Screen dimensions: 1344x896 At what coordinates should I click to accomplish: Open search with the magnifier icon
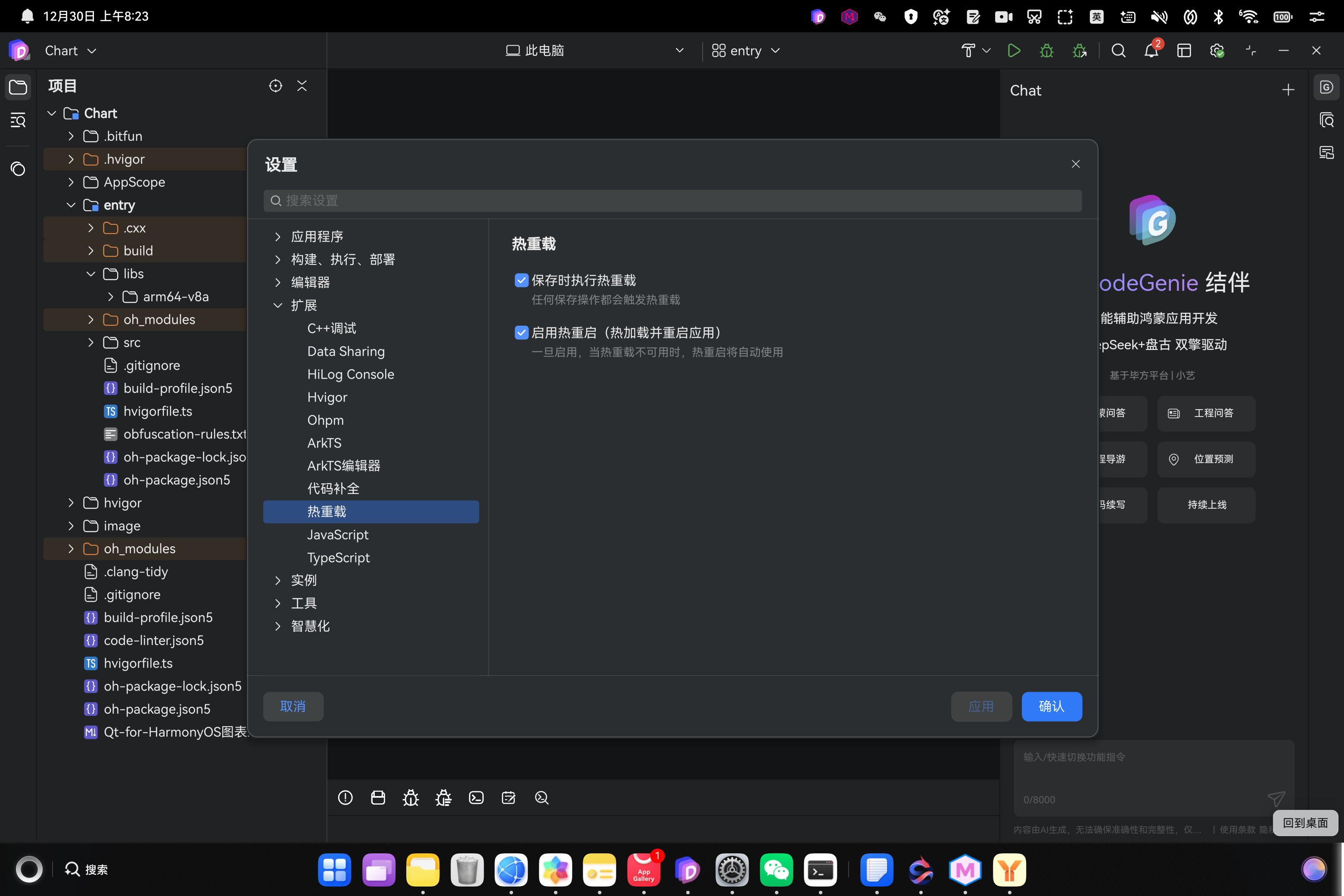(1118, 50)
